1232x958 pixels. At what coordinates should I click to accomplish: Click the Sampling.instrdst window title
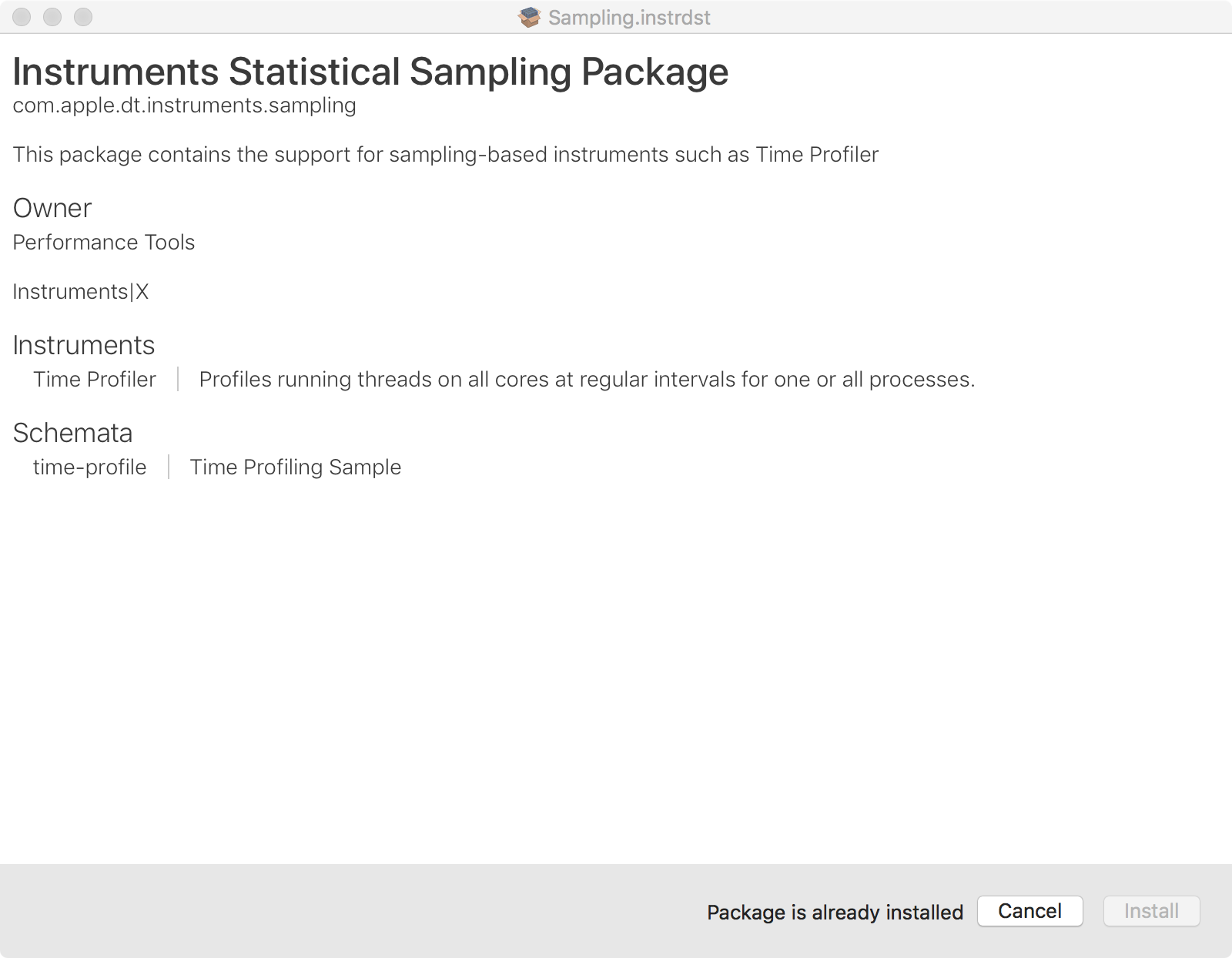629,18
